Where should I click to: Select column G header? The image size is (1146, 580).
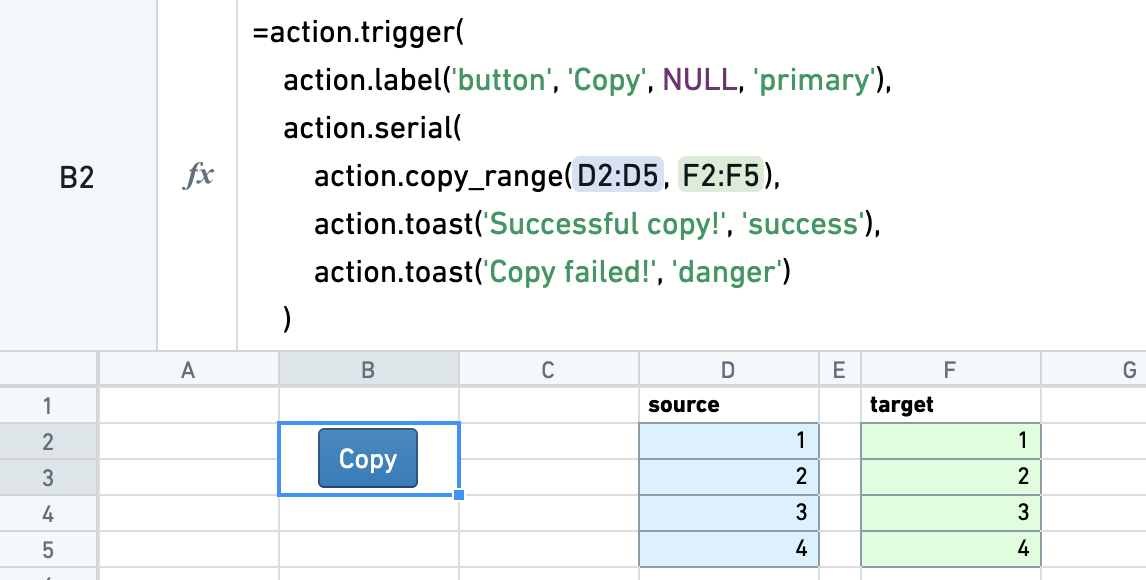[1093, 370]
